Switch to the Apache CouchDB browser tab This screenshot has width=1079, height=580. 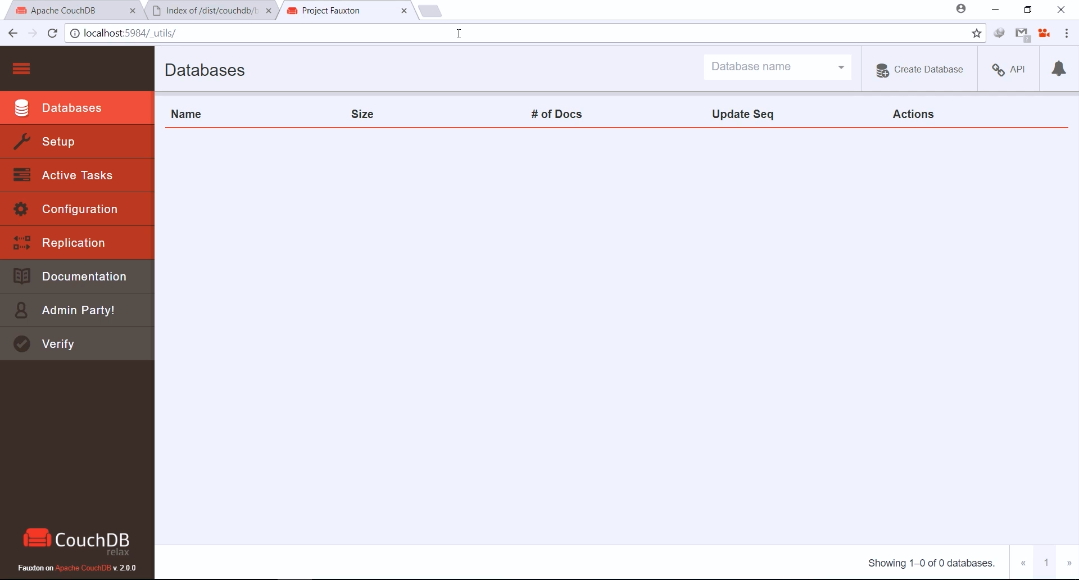(x=70, y=9)
